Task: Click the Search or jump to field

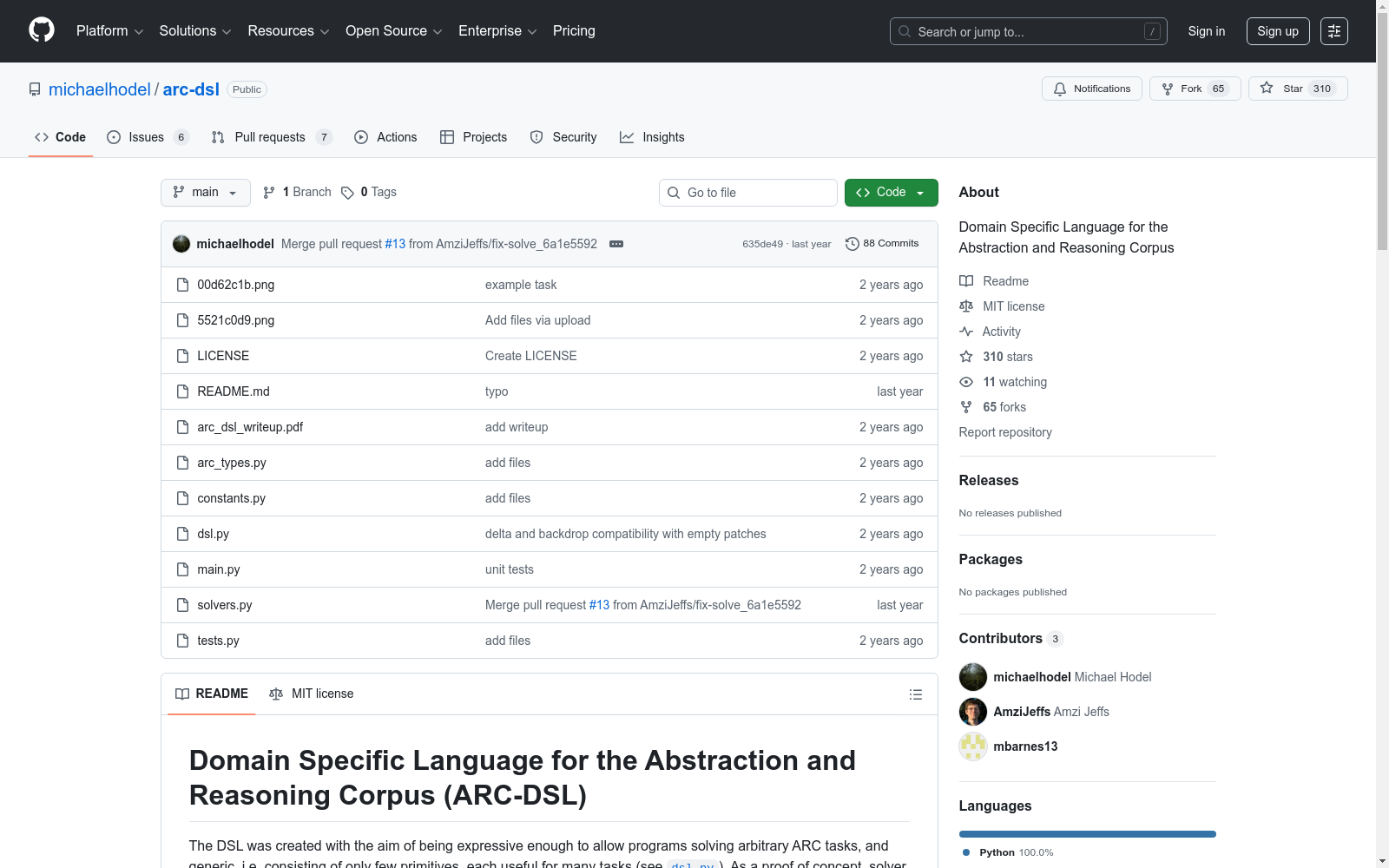Action: 1029,31
